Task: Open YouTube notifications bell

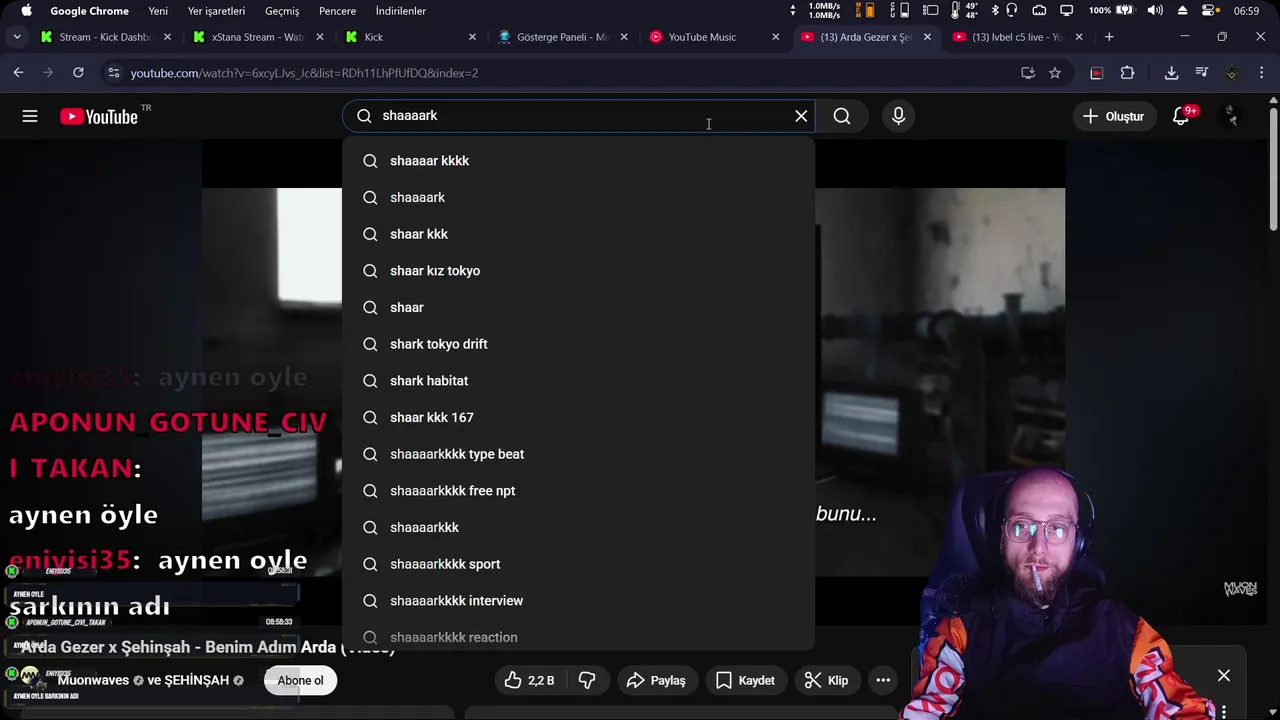Action: coord(1182,116)
